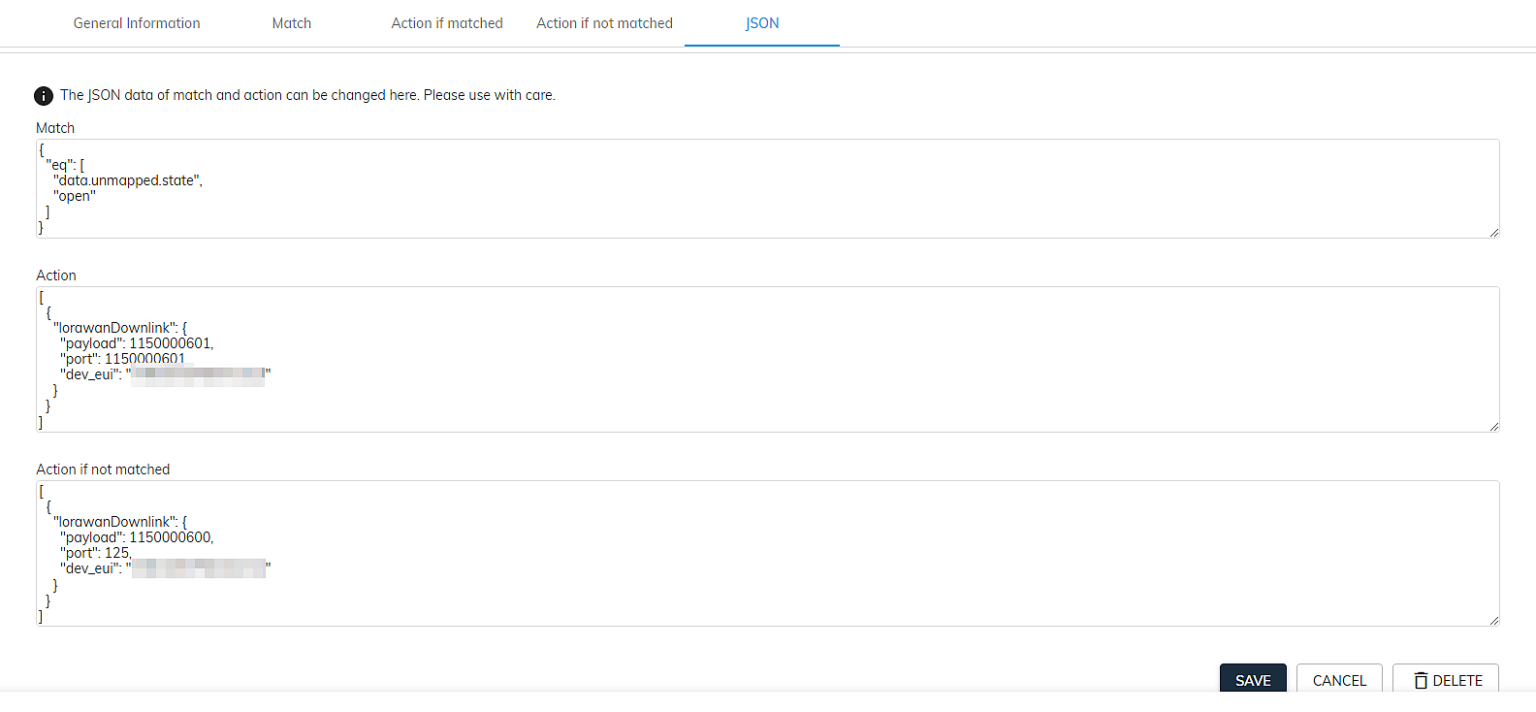Viewport: 1536px width, 712px height.
Task: Click payload 1150000600 line
Action: (x=136, y=537)
